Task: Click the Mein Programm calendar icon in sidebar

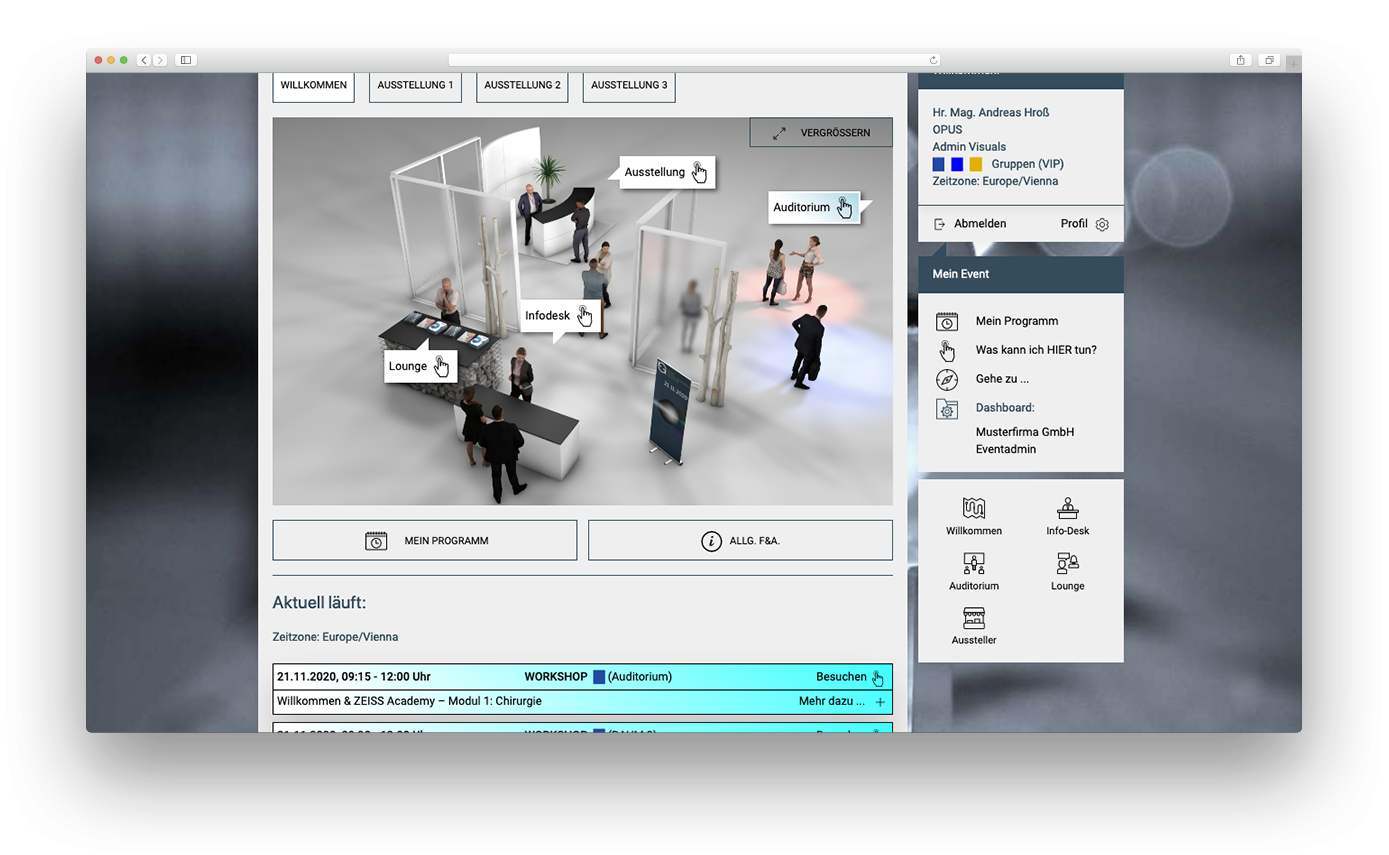Action: click(946, 321)
